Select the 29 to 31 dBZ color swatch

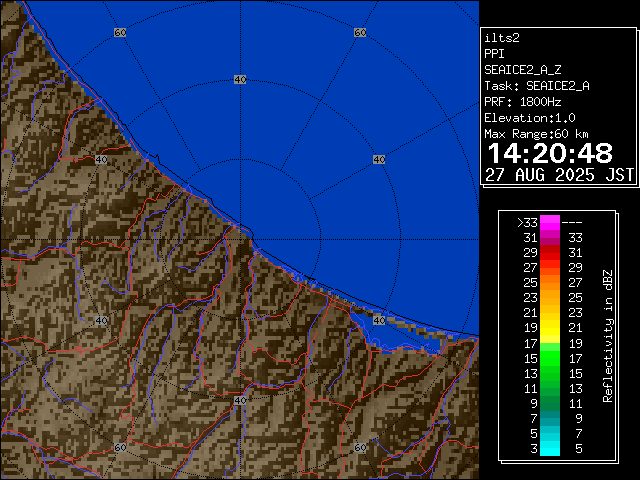[x=550, y=253]
